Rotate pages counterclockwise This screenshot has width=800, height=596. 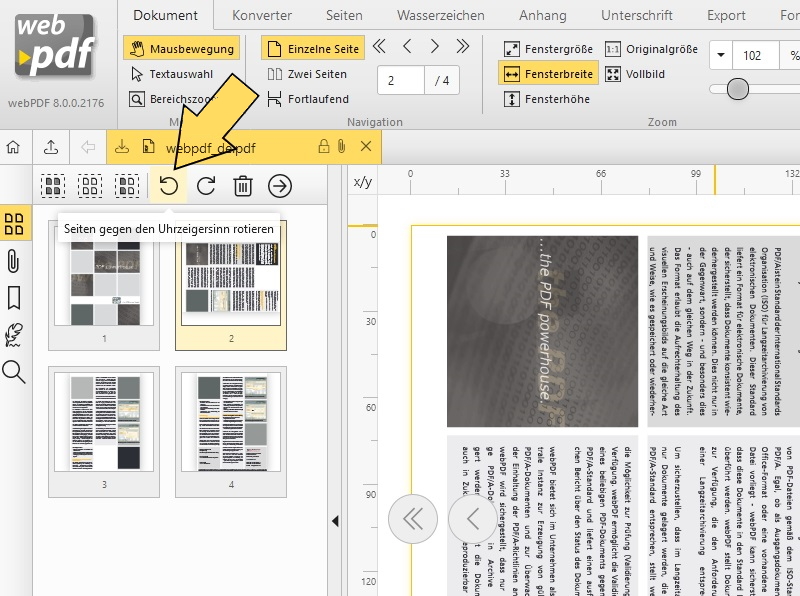tap(168, 184)
